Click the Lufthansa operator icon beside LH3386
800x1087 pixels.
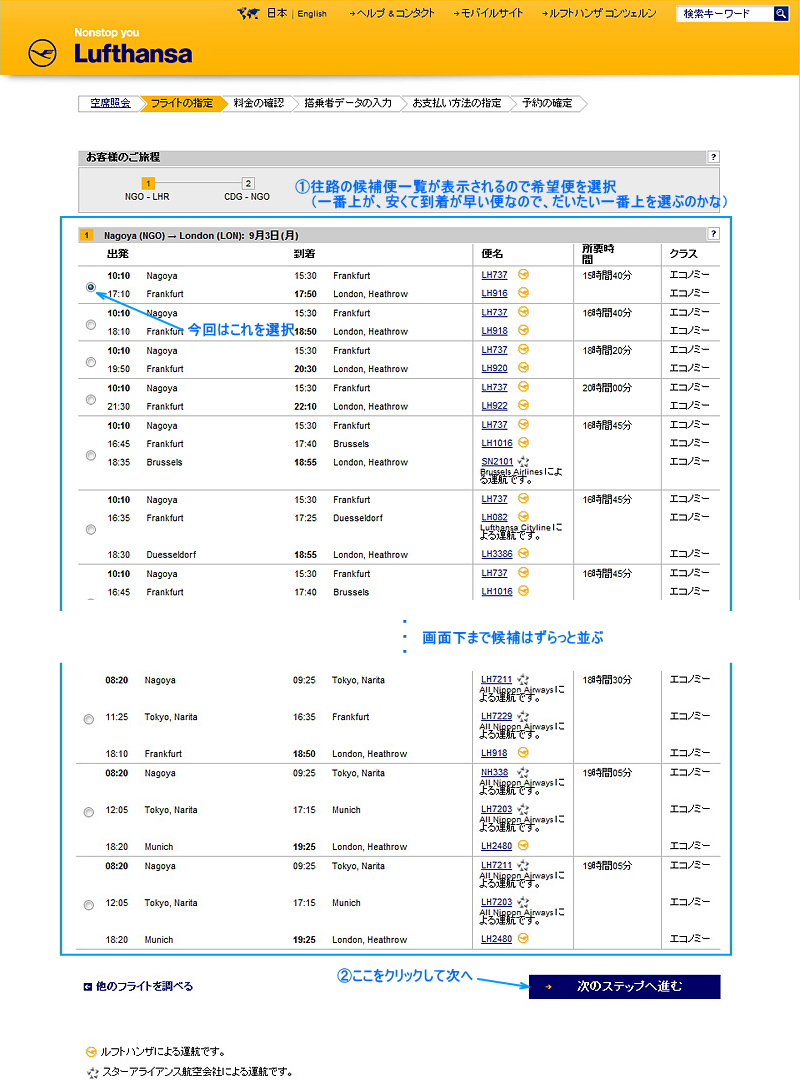coord(523,553)
